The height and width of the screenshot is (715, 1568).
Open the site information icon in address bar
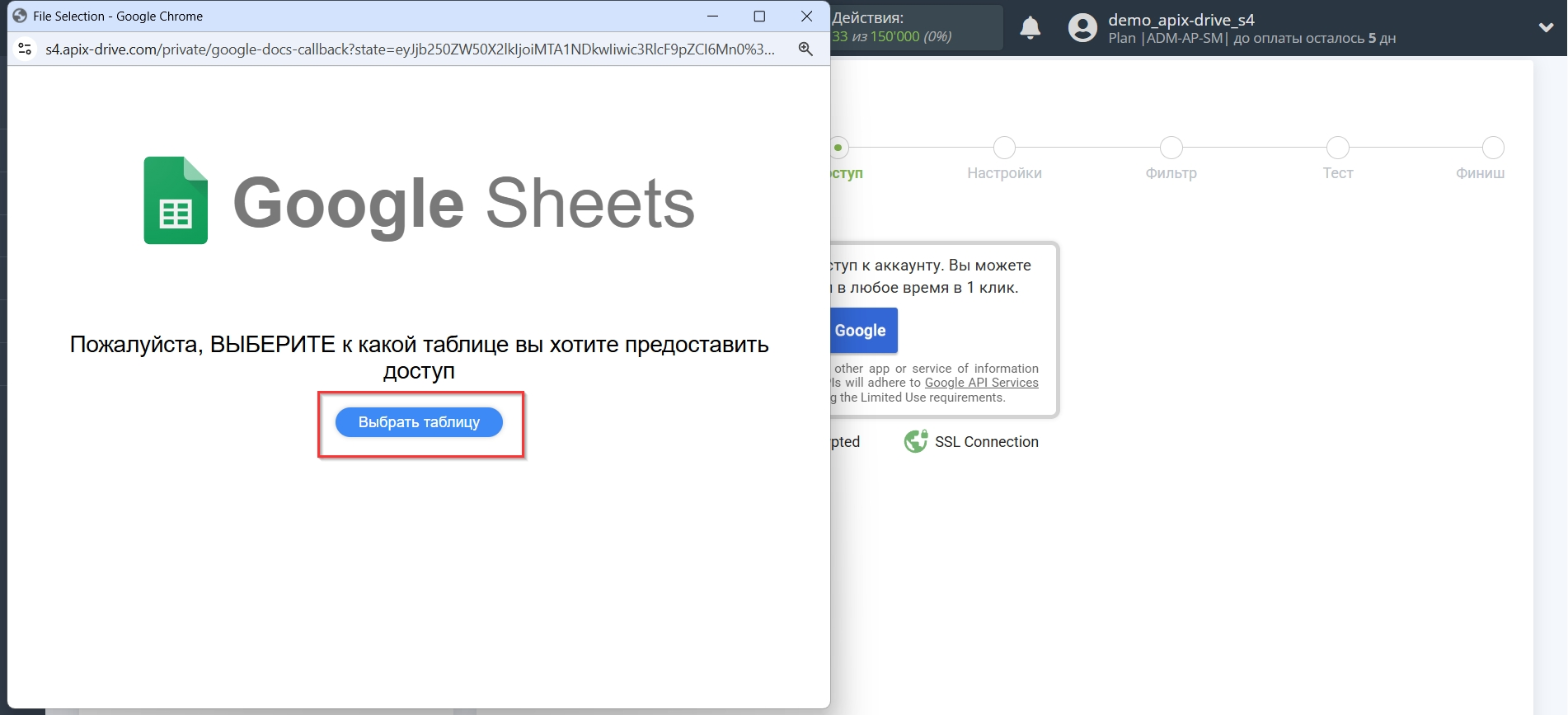point(25,49)
